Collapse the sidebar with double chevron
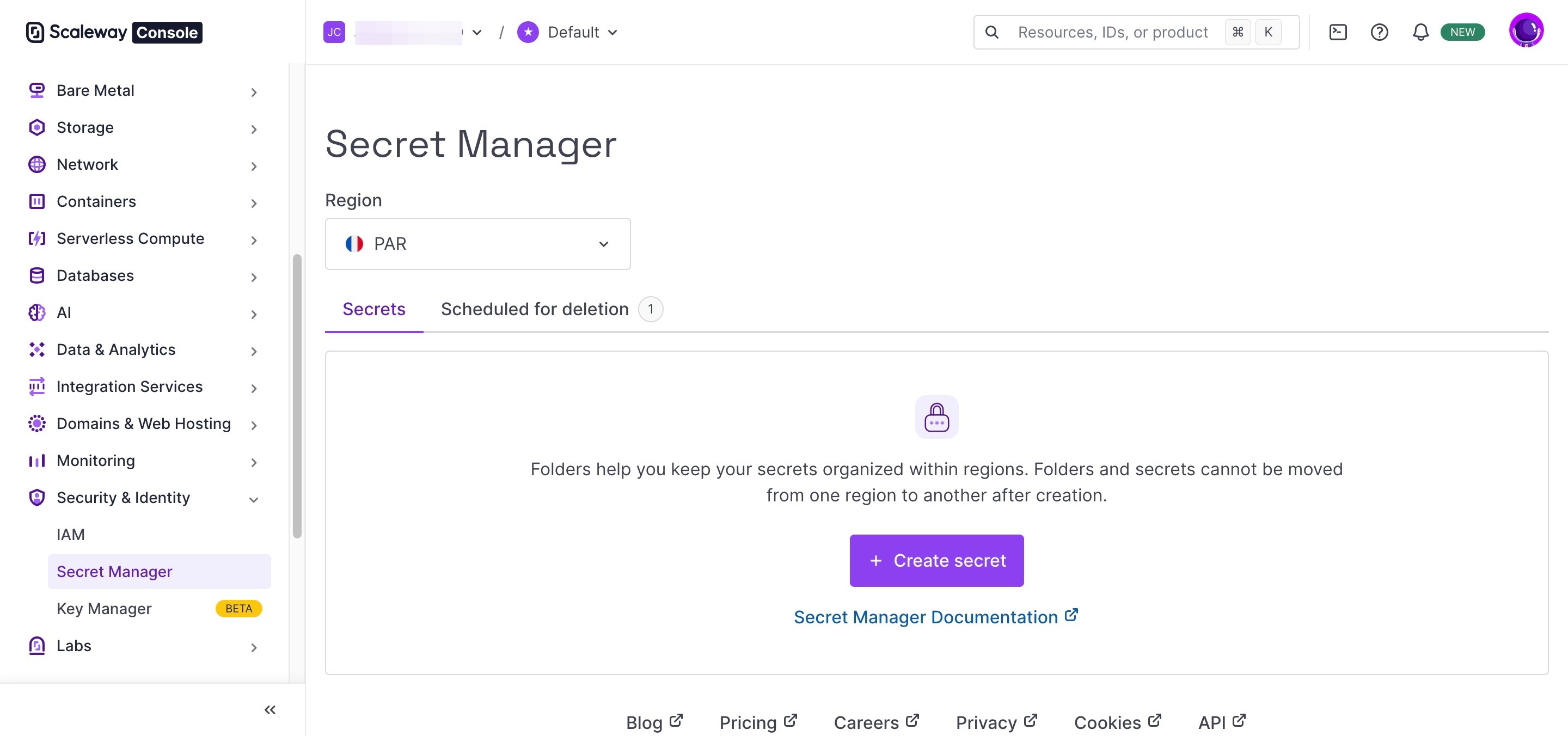The width and height of the screenshot is (1568, 736). pyautogui.click(x=270, y=710)
